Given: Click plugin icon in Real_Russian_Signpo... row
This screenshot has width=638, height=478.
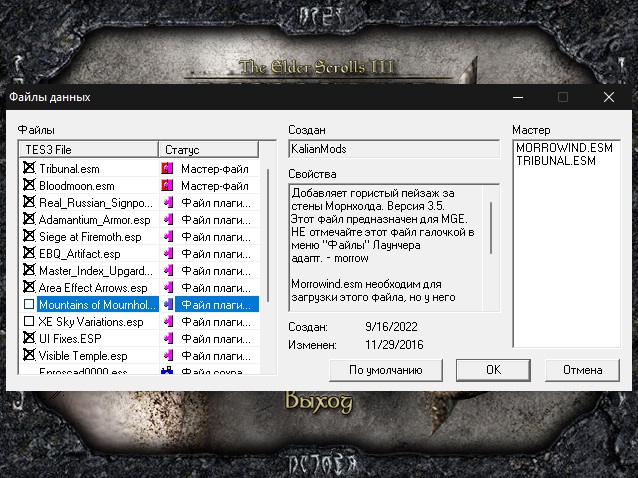Looking at the screenshot, I should tap(168, 202).
